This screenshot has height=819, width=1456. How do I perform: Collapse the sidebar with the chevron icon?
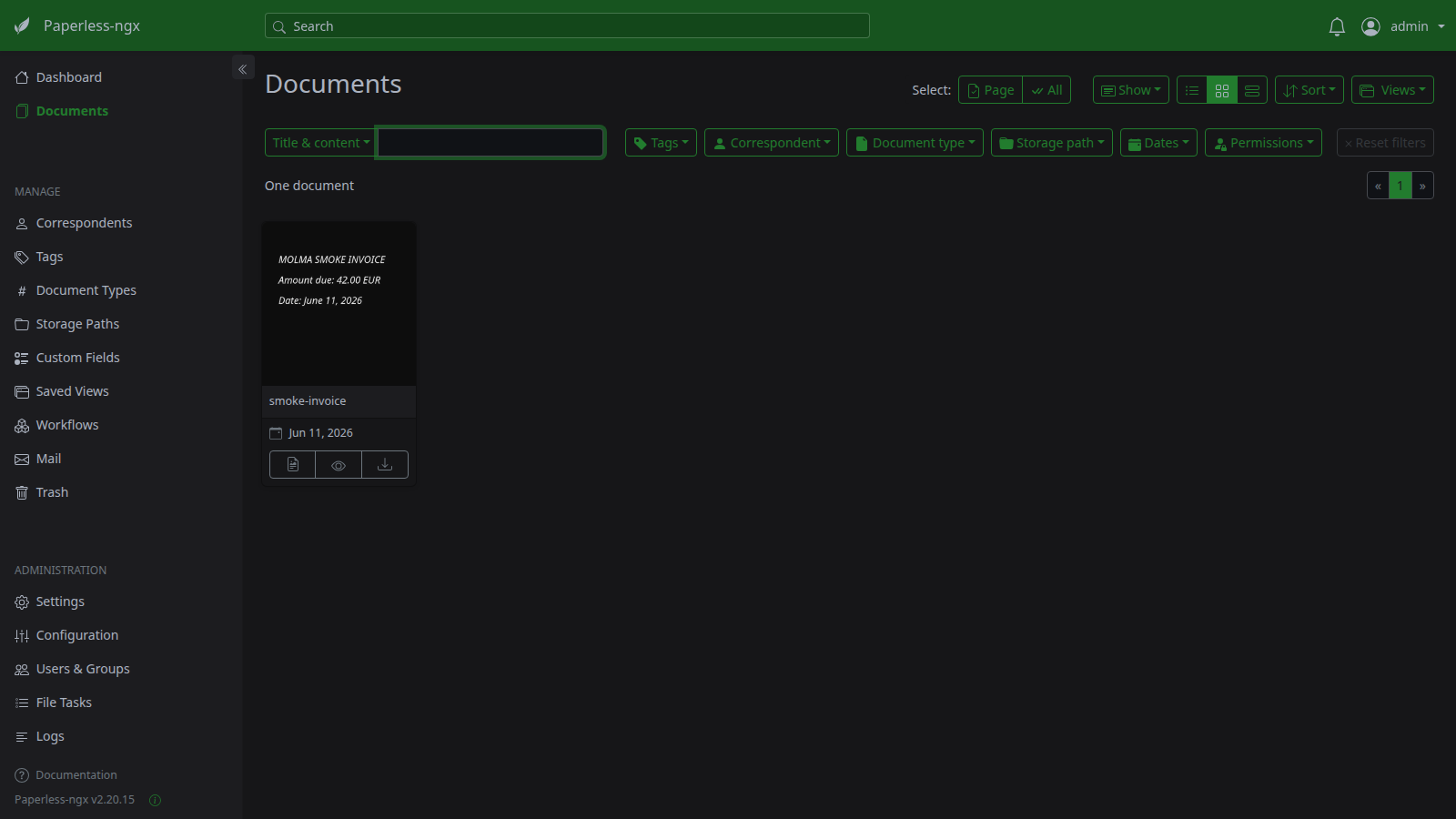coord(243,68)
